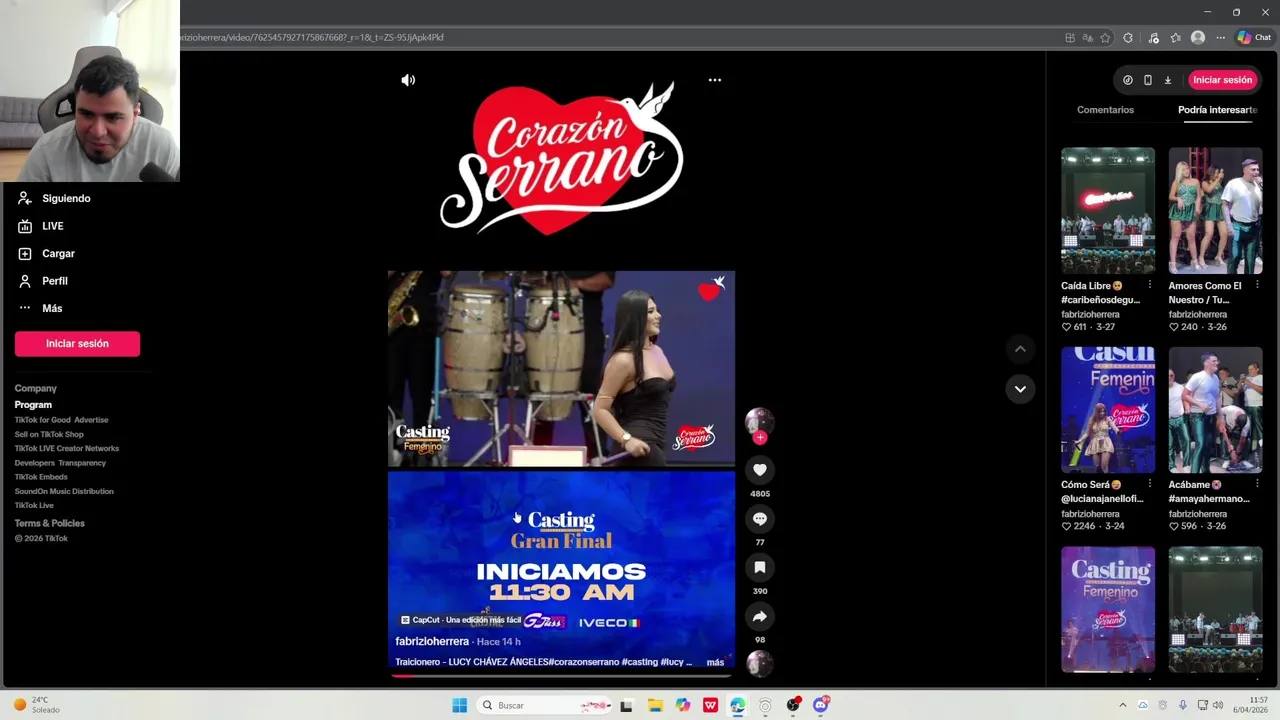
Task: Click the Iniciar sesión button in left sidebar
Action: (x=77, y=344)
